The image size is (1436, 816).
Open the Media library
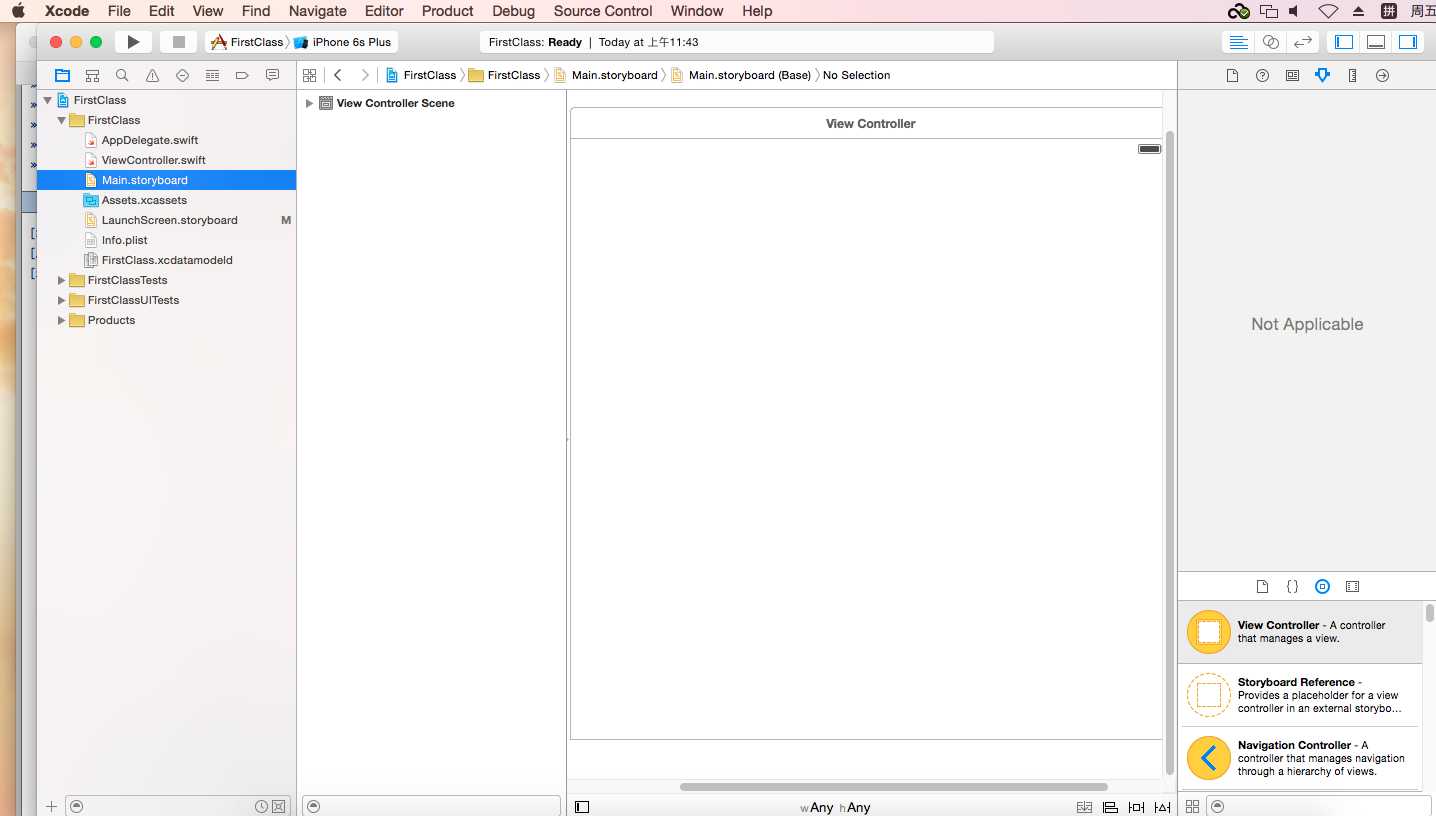[1352, 587]
